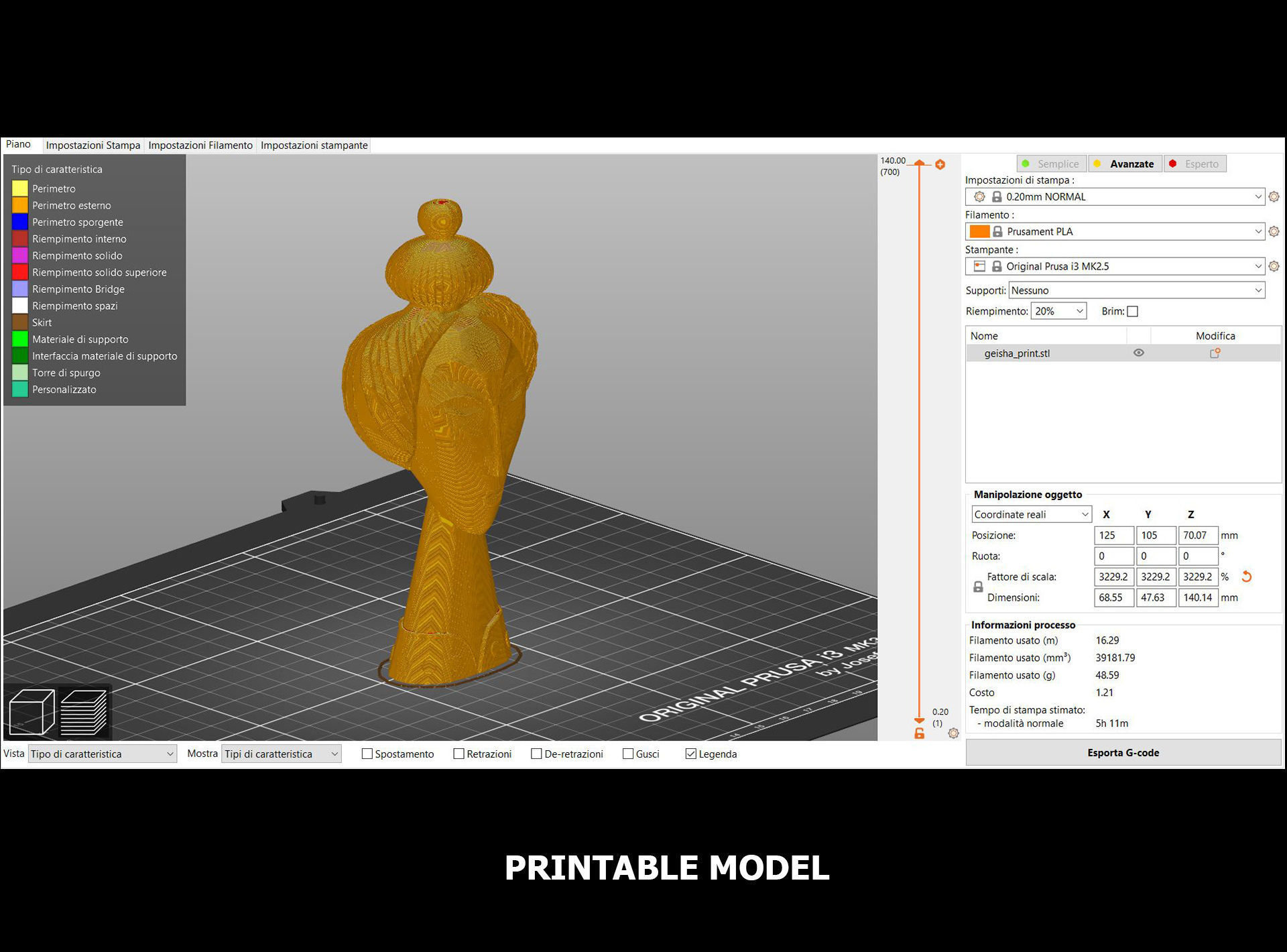Click the scale ratio lock icon
The width and height of the screenshot is (1287, 952).
978,587
